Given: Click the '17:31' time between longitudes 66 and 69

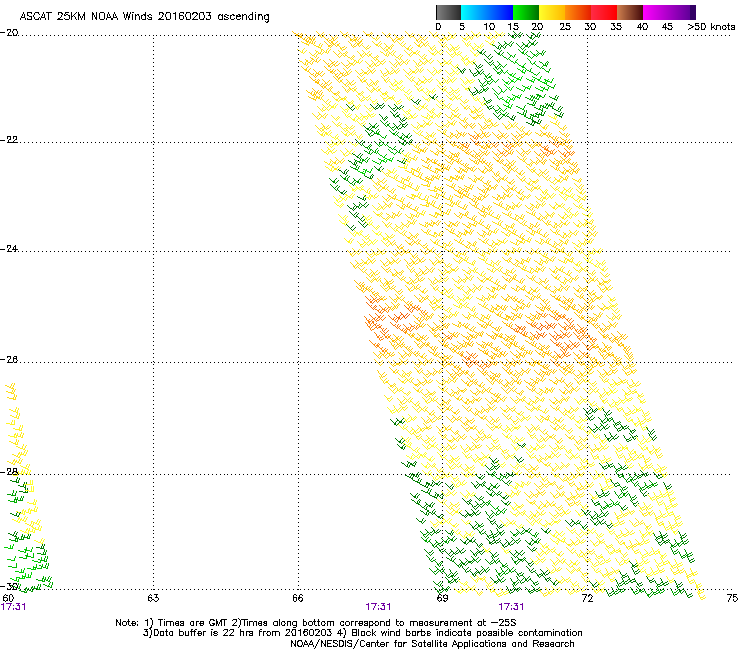Looking at the screenshot, I should tap(378, 607).
